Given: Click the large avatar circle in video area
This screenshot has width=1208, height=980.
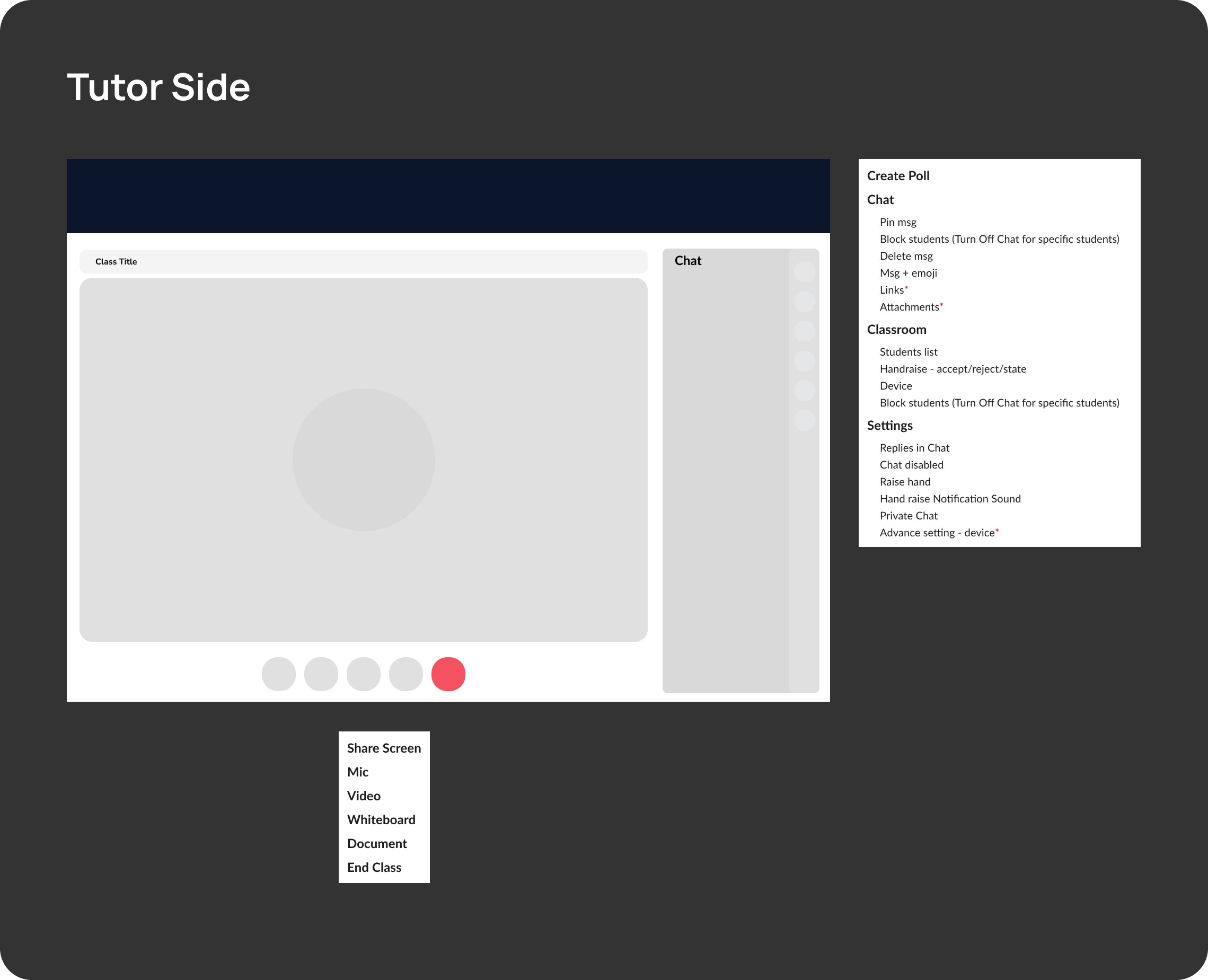Looking at the screenshot, I should click(364, 460).
